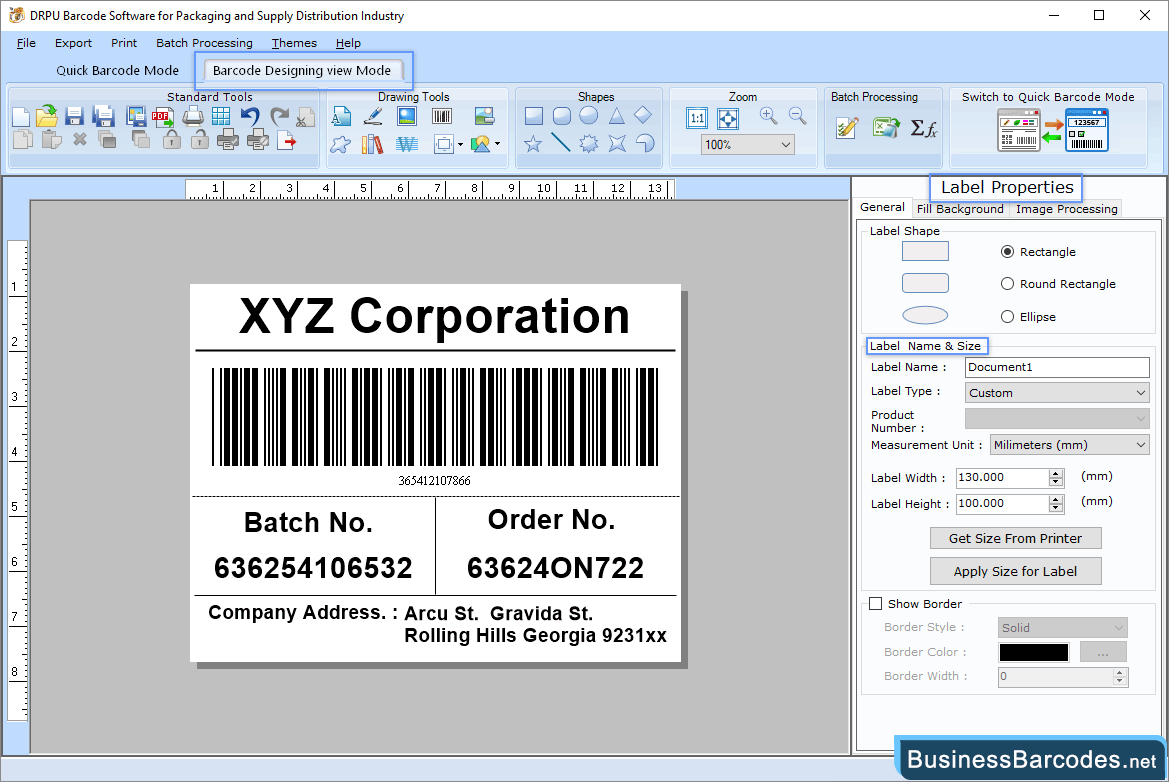The image size is (1169, 782).
Task: Draw a rectangle shape
Action: click(x=534, y=116)
